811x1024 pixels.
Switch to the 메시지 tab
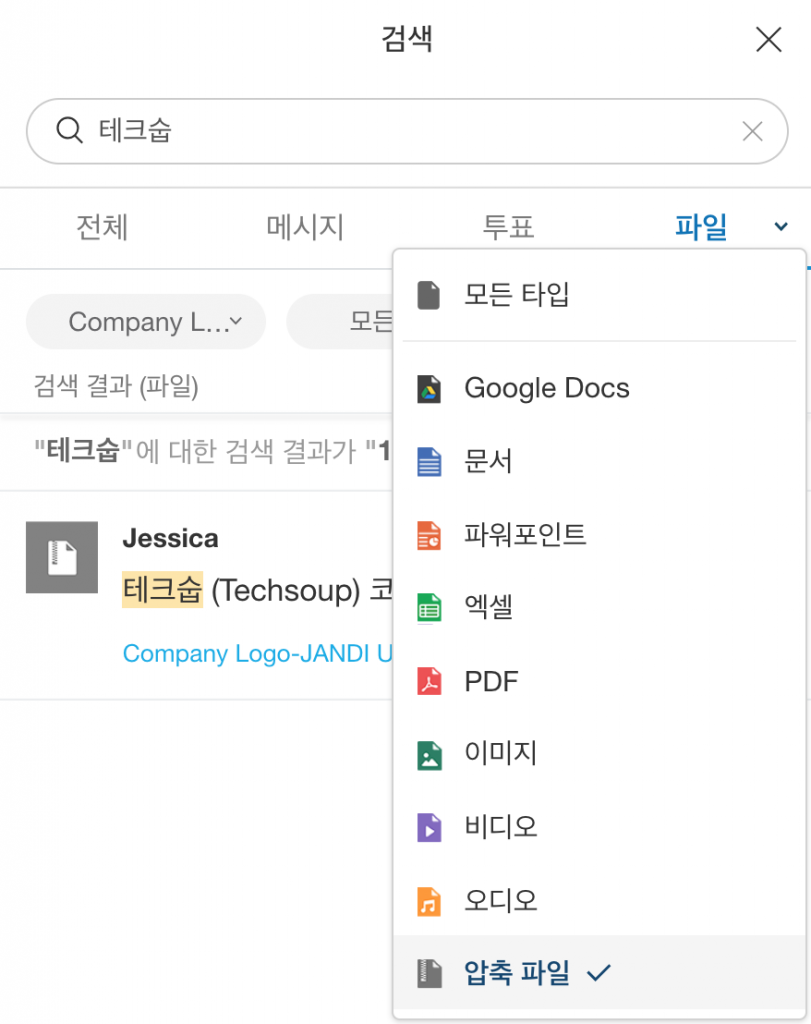coord(305,227)
